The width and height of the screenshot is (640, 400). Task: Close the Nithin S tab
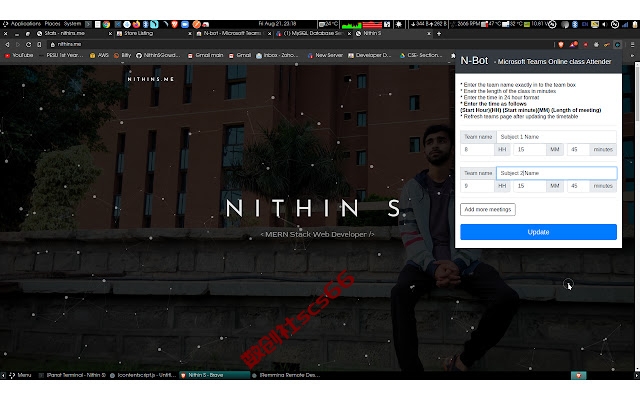(429, 33)
